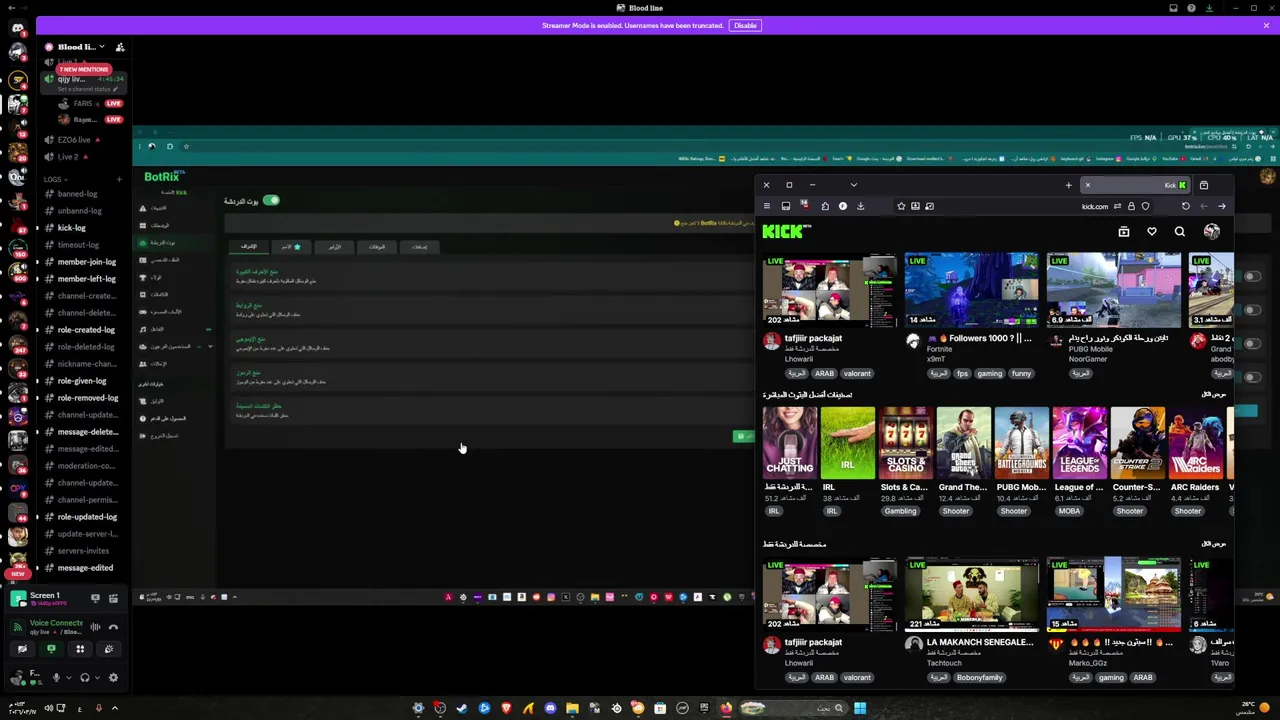Toggle Discord headphones deafen

84,678
